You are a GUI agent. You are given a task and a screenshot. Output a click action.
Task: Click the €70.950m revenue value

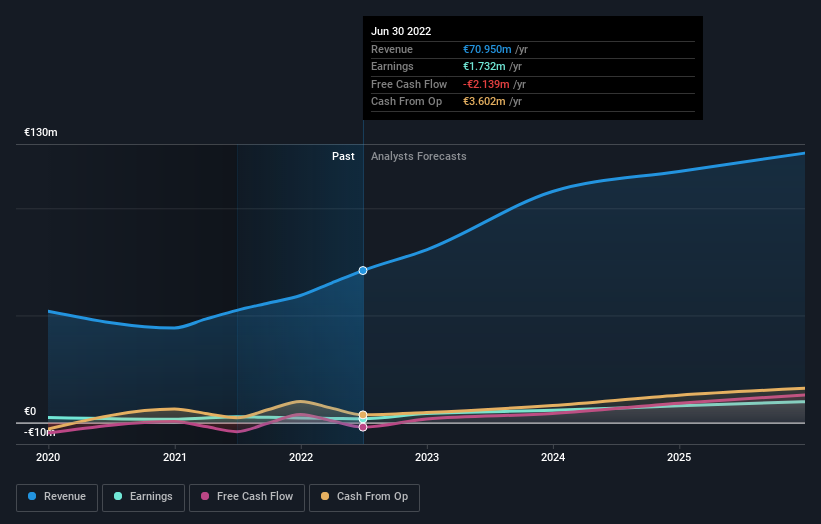(x=487, y=49)
